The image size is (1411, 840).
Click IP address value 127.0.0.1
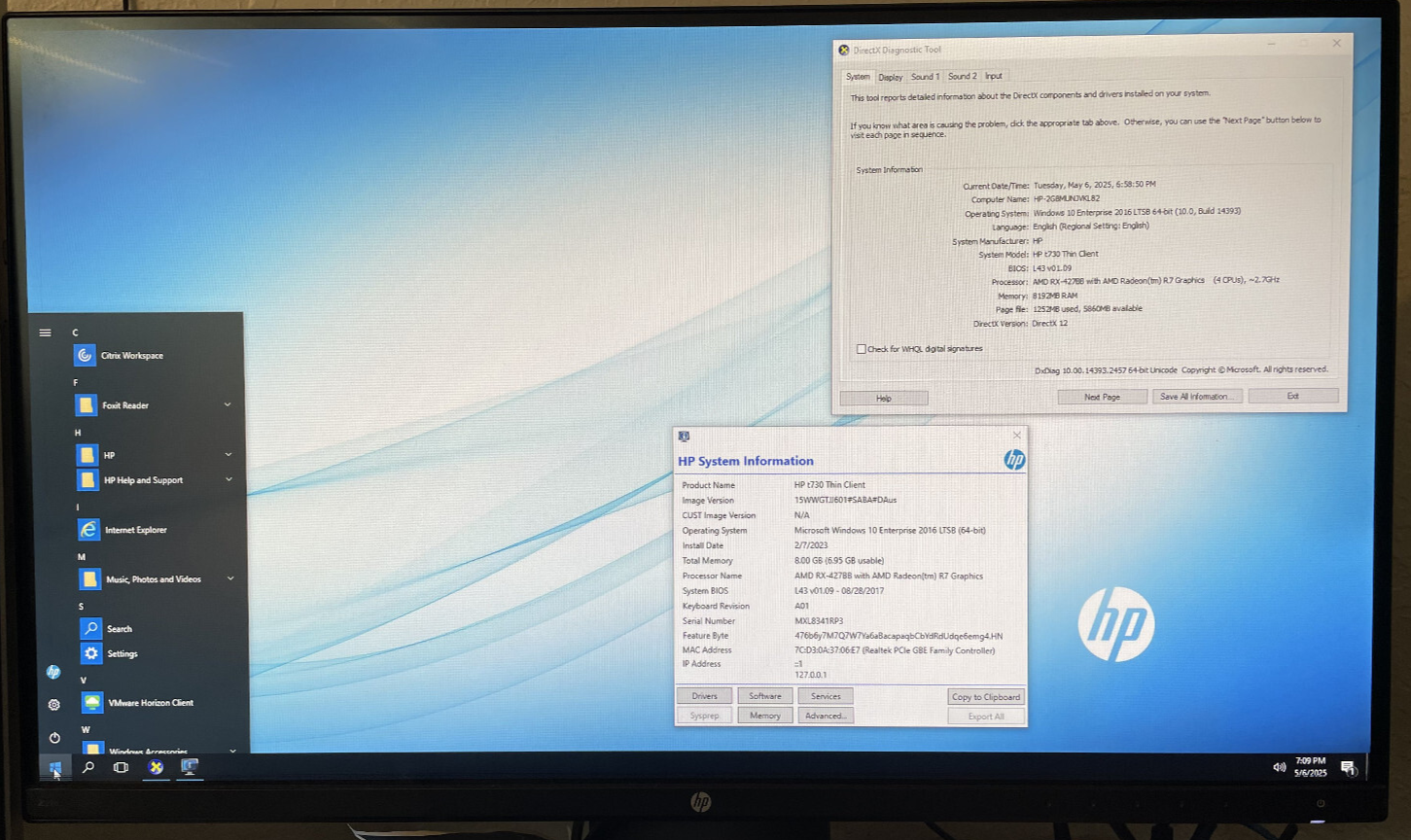(810, 675)
